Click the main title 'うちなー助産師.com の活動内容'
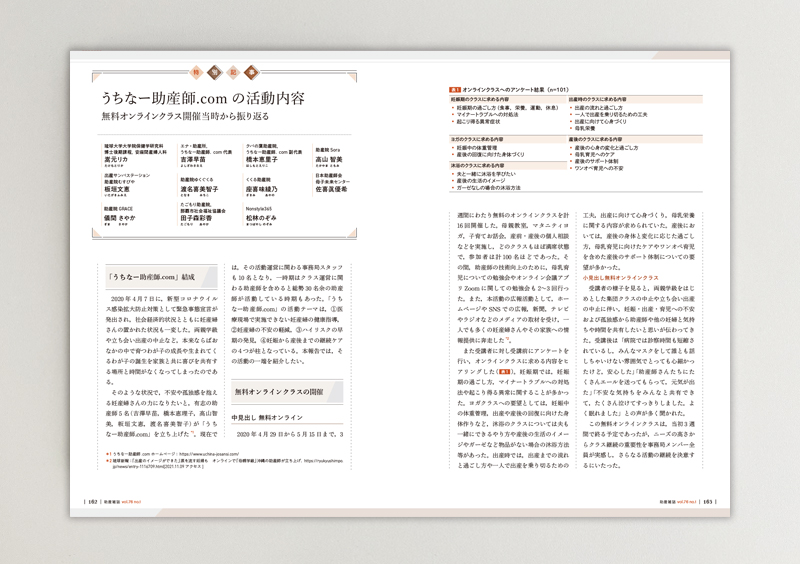 point(203,99)
